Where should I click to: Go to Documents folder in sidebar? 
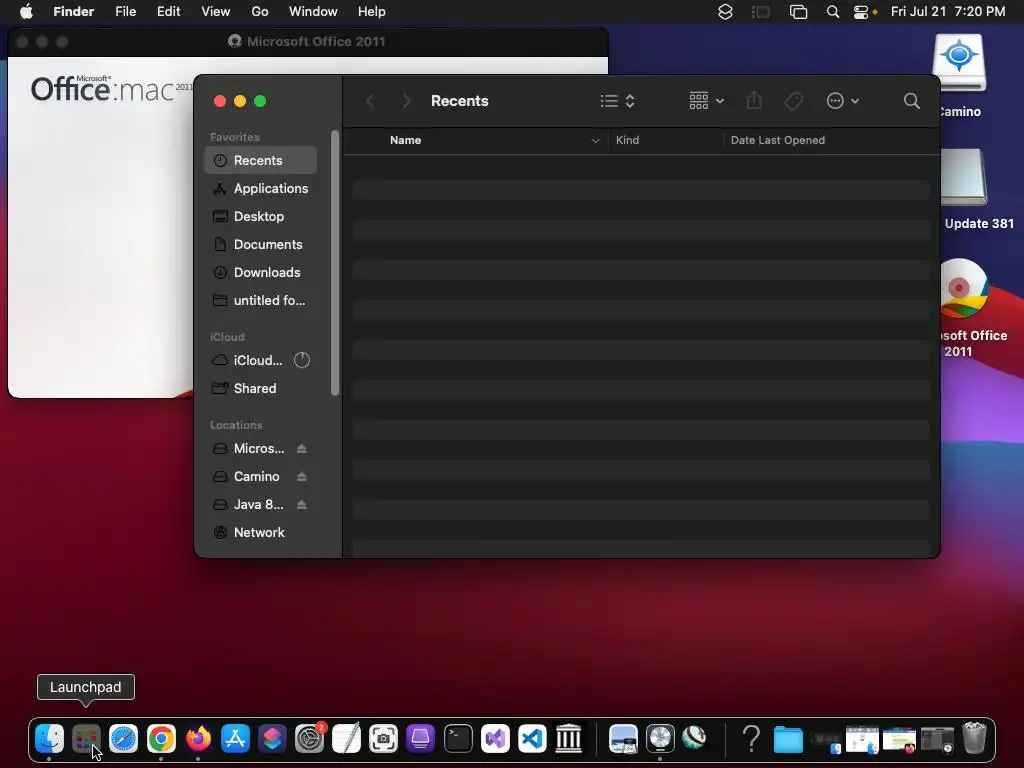(x=261, y=245)
